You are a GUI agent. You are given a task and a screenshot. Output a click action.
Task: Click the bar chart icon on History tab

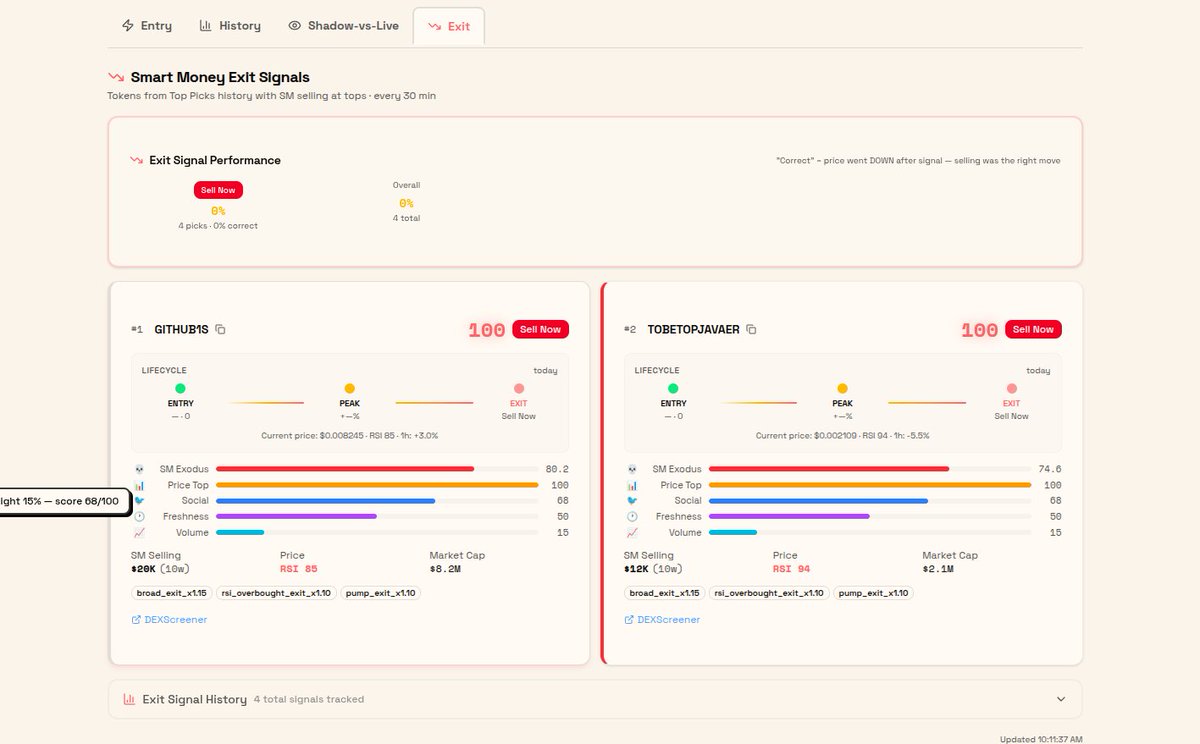point(205,26)
